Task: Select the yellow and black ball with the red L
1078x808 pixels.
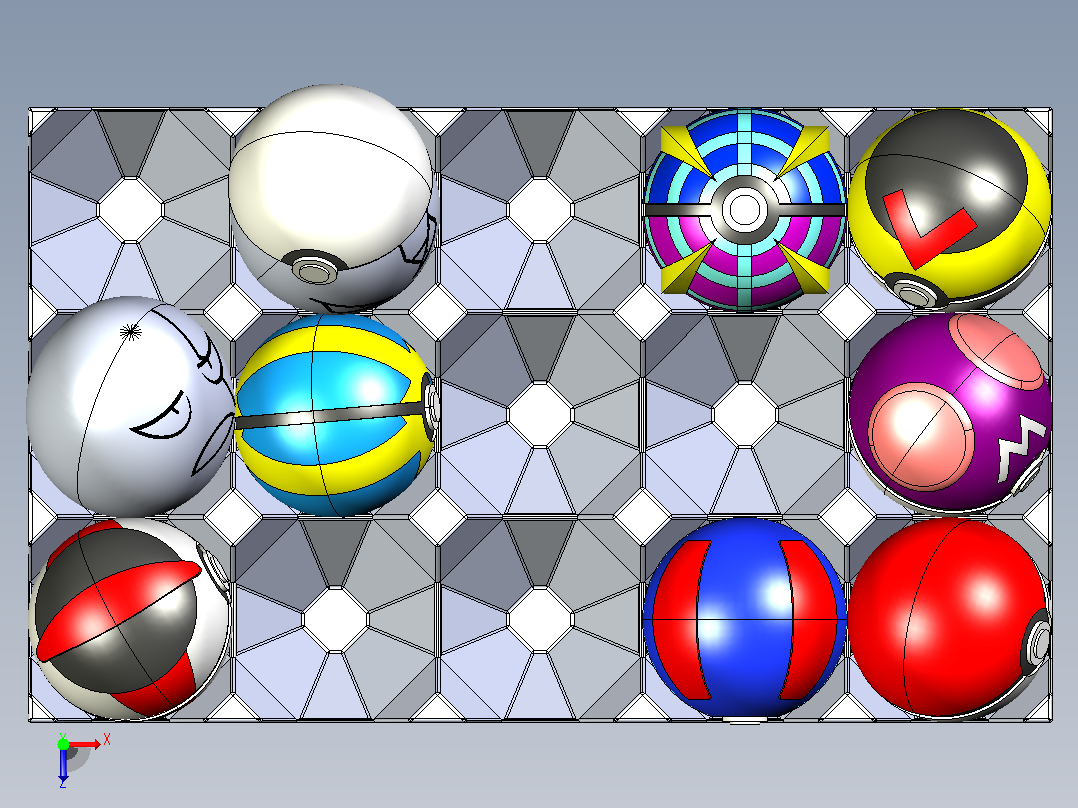Action: 949,208
